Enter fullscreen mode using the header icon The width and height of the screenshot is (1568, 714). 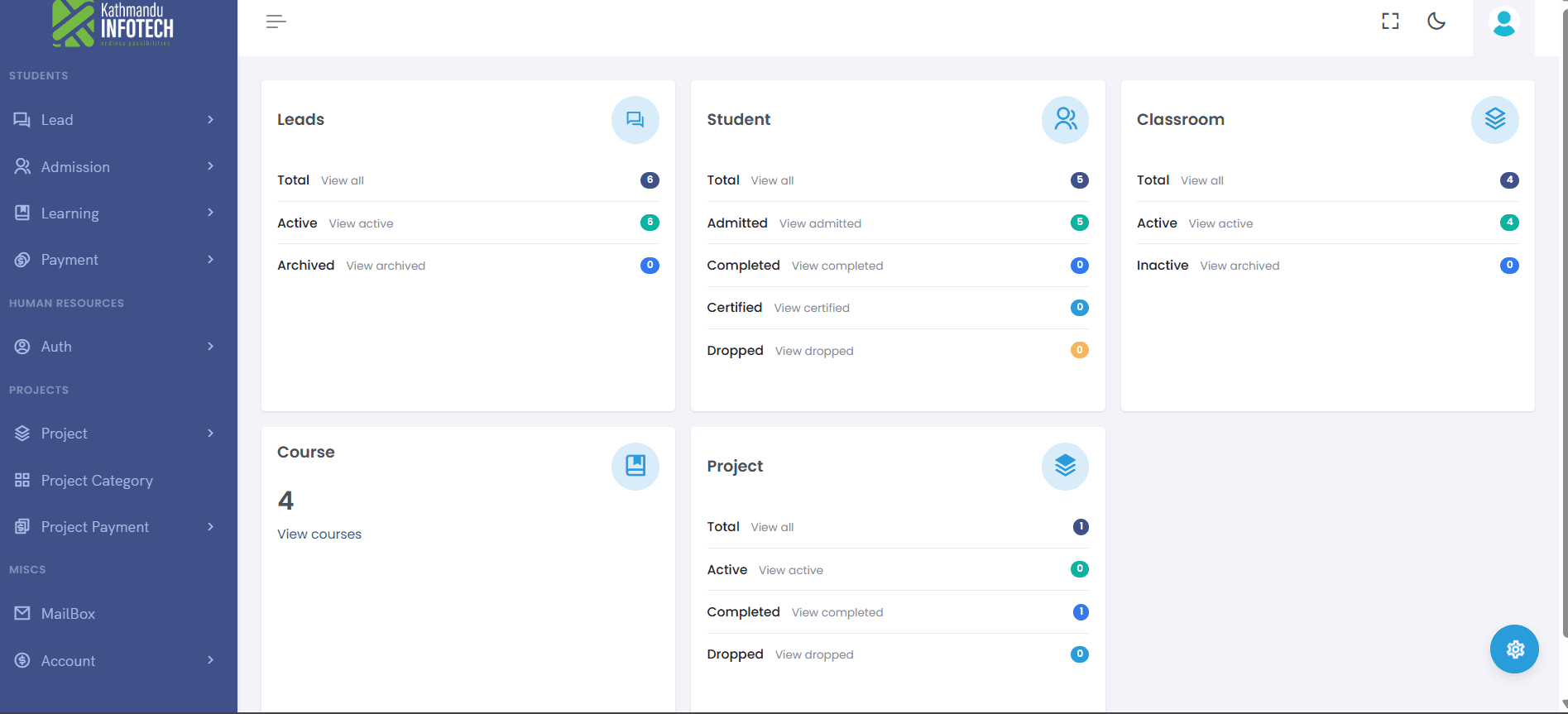(1390, 22)
